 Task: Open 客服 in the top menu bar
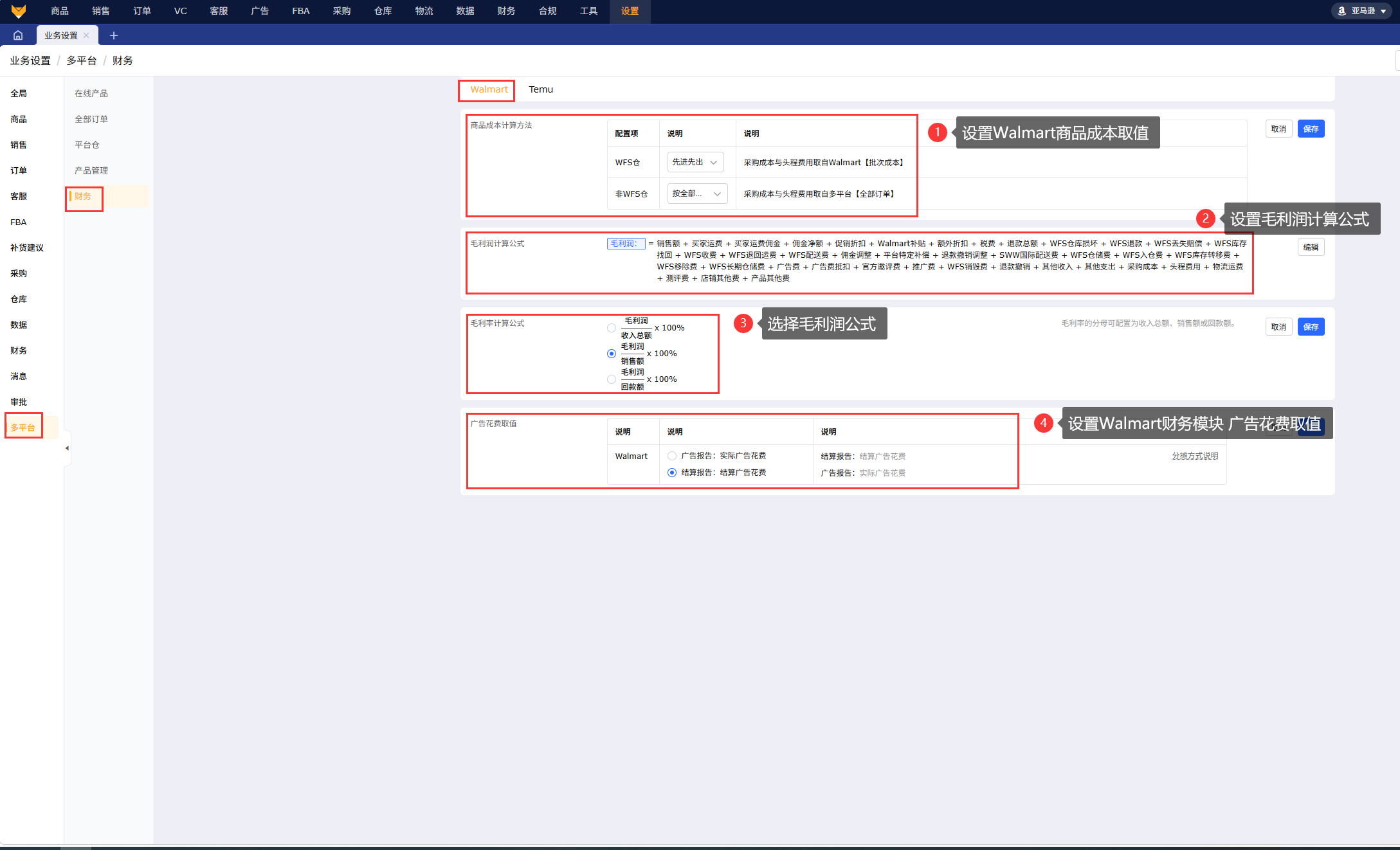pos(219,11)
